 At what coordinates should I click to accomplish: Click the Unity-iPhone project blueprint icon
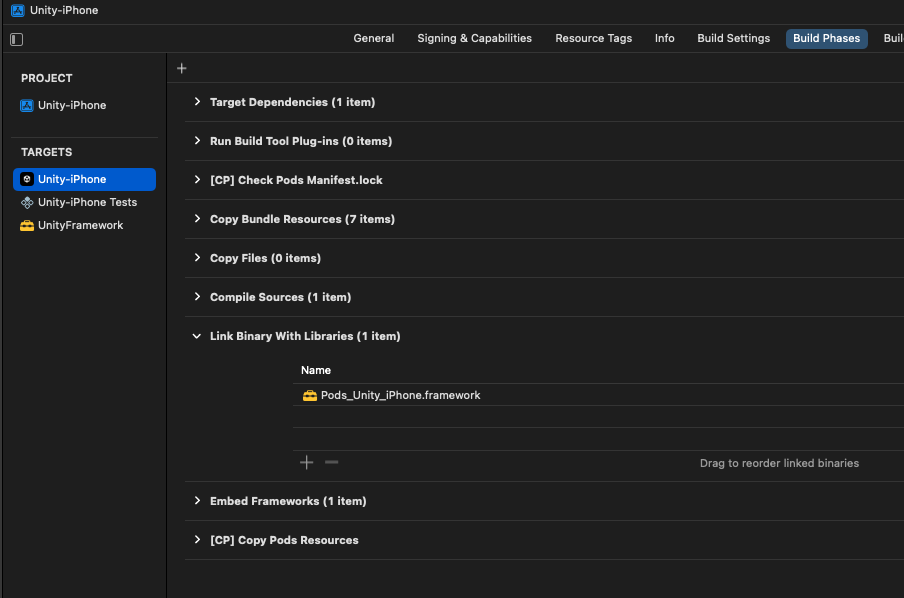[27, 106]
